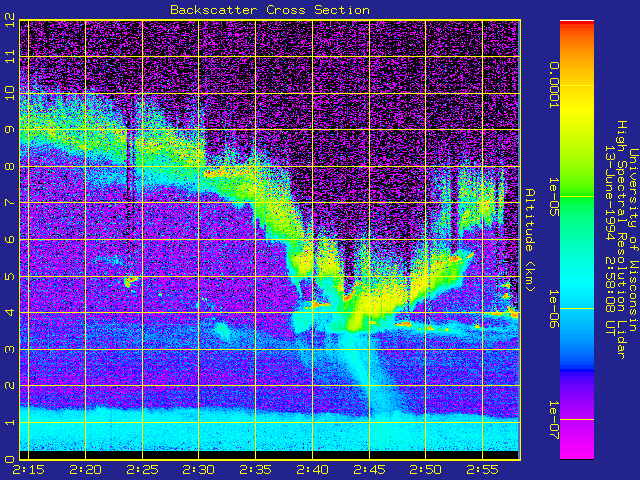This screenshot has width=640, height=480.
Task: Click the "Altitude (km)" axis title
Action: [x=529, y=240]
